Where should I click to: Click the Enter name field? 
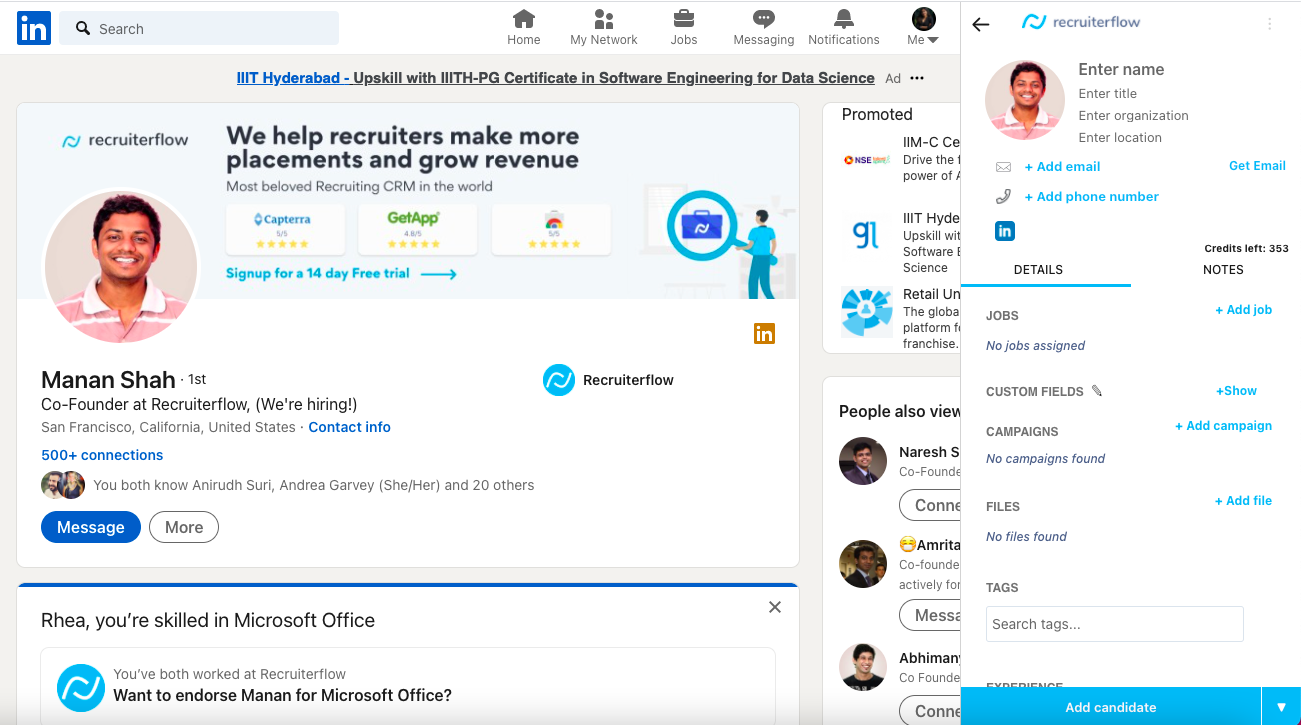[1121, 69]
